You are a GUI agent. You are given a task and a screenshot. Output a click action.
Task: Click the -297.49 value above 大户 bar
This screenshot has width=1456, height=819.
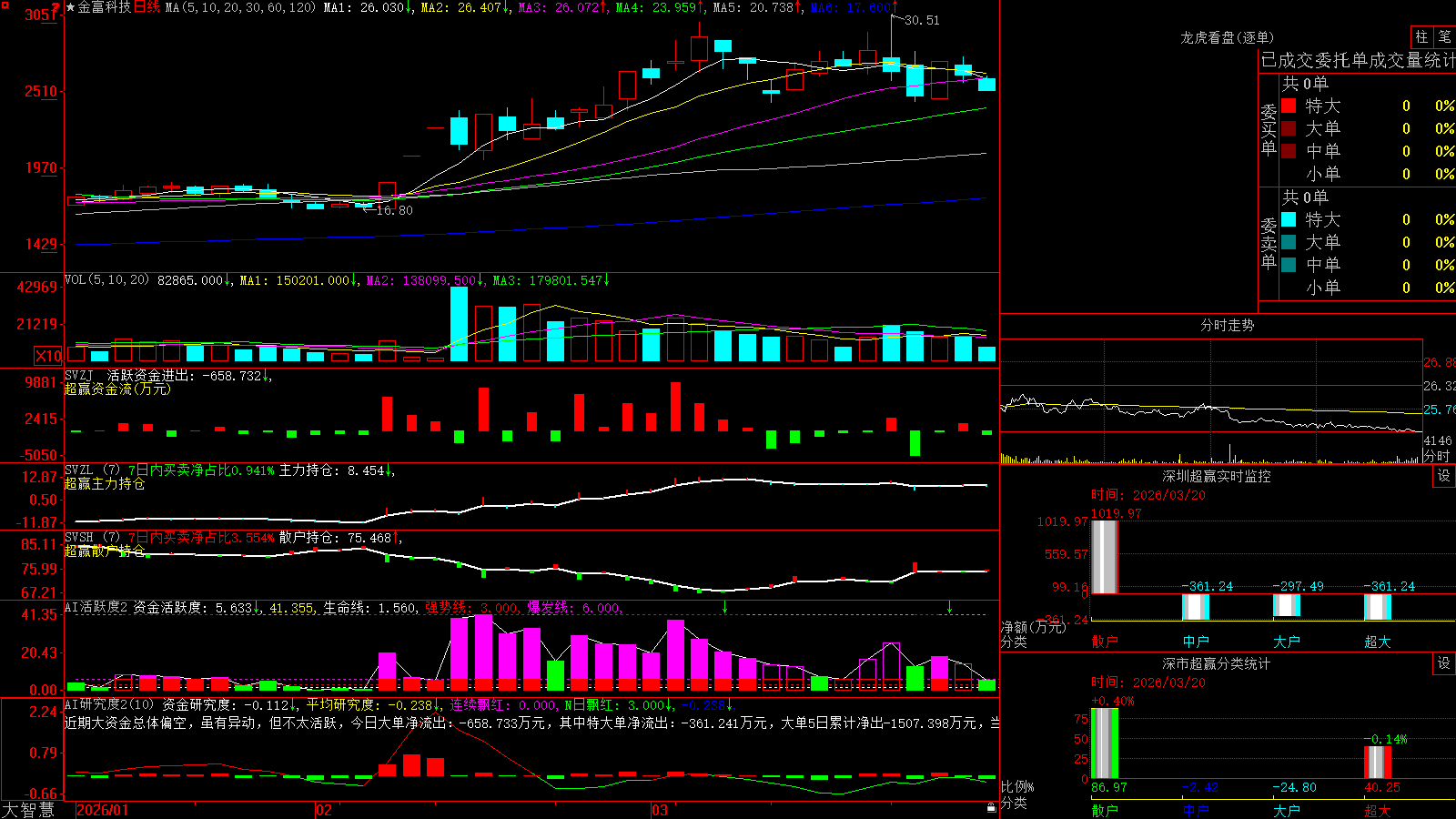(1298, 586)
